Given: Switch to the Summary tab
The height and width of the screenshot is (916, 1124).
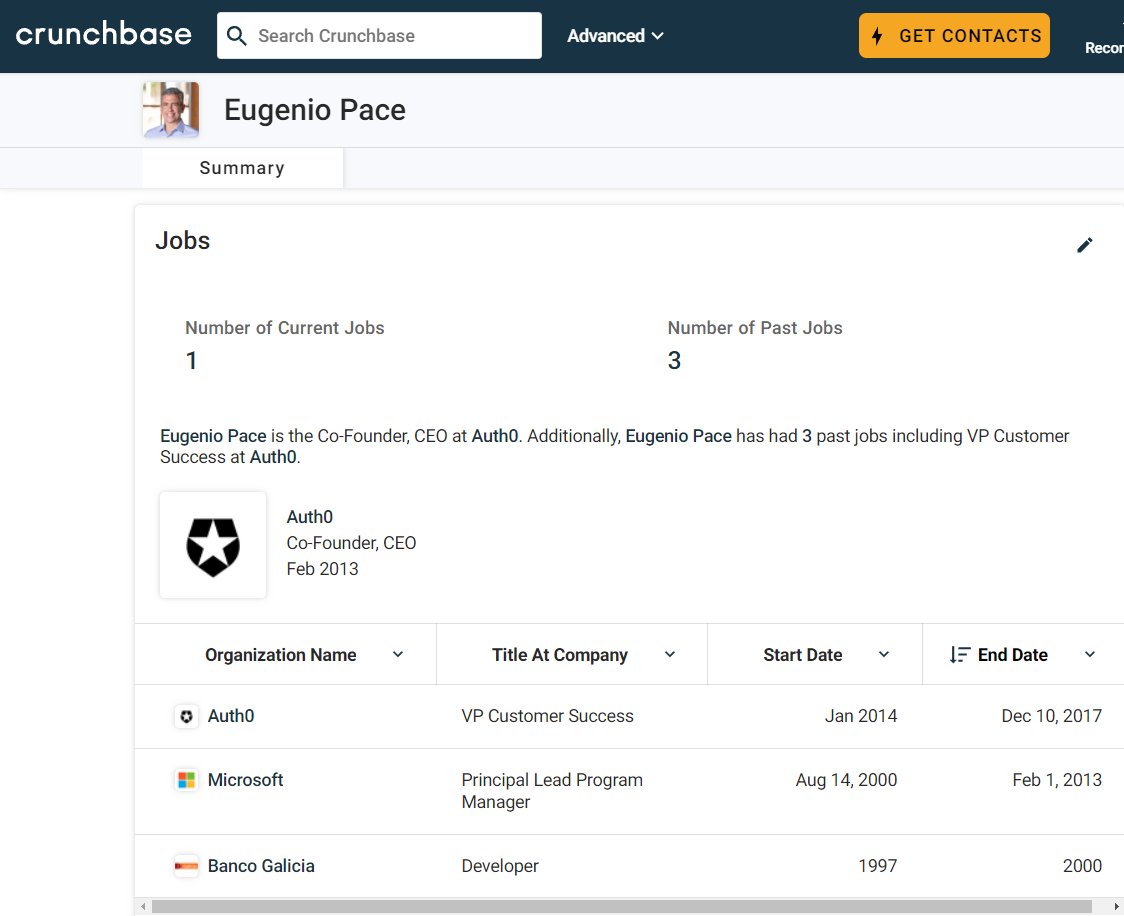Looking at the screenshot, I should coord(242,168).
